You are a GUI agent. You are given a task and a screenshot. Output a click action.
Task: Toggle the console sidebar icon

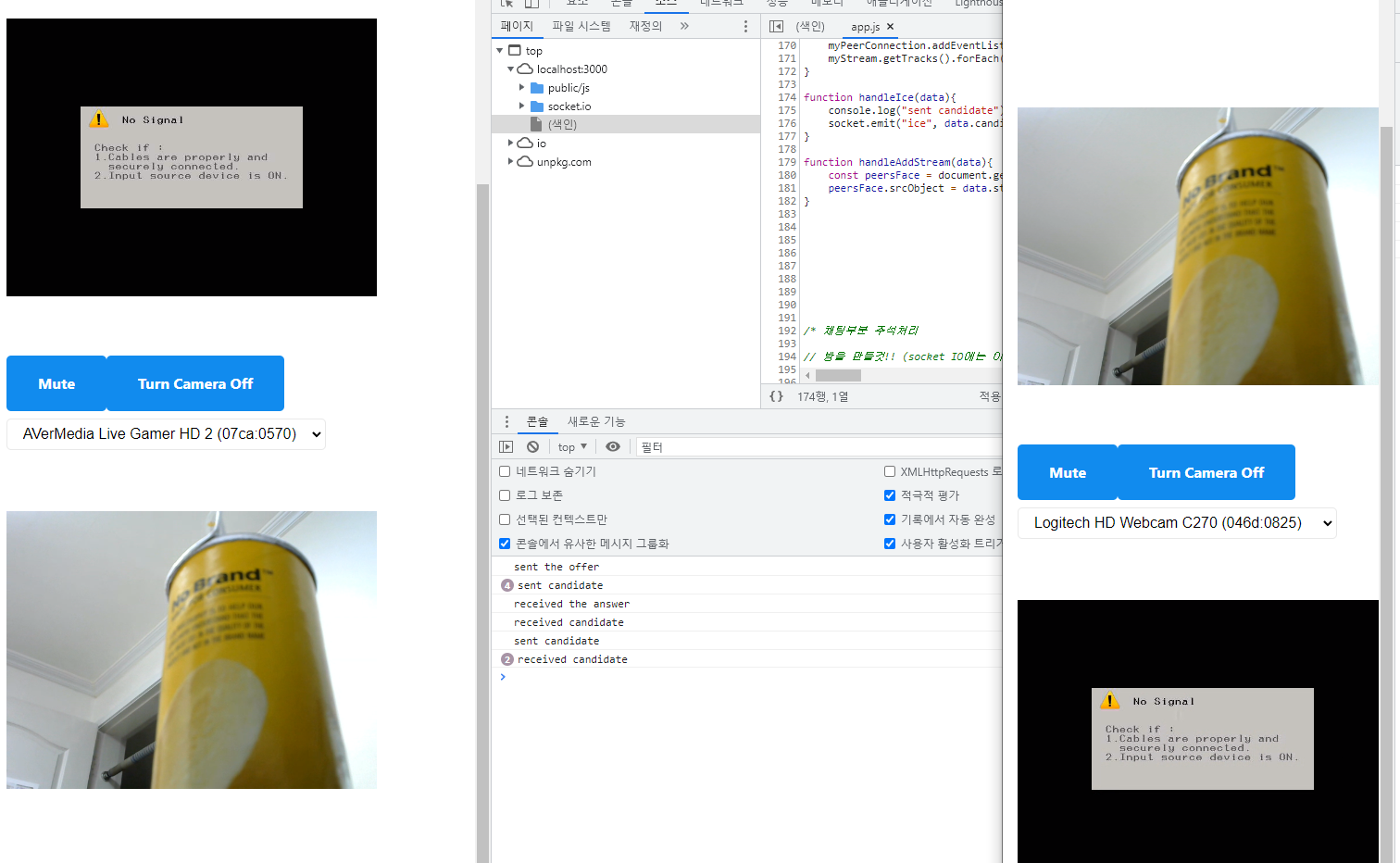coord(506,446)
